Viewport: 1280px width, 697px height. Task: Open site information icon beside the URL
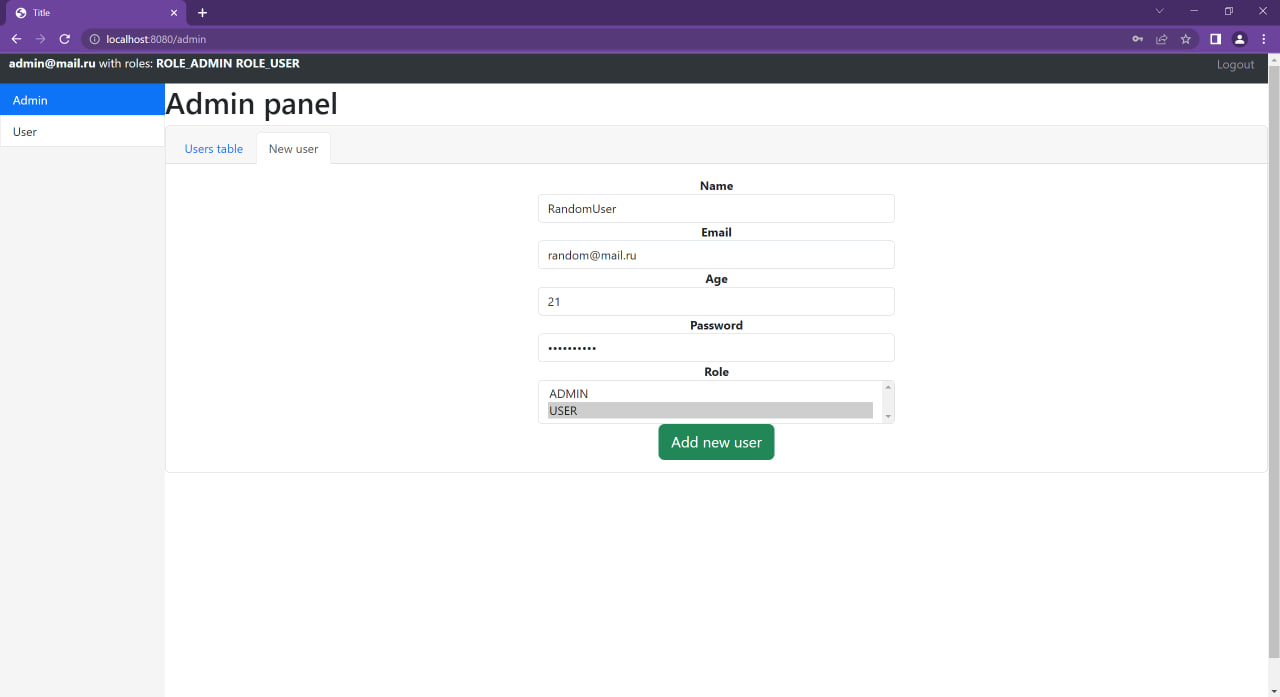(95, 39)
